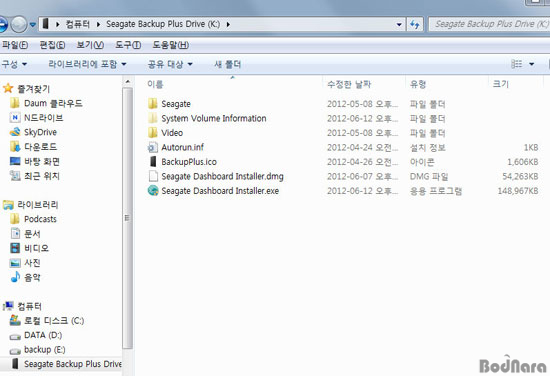Viewport: 550px width, 376px height.
Task: Click the 2012-06-07 date cell
Action: coord(363,176)
